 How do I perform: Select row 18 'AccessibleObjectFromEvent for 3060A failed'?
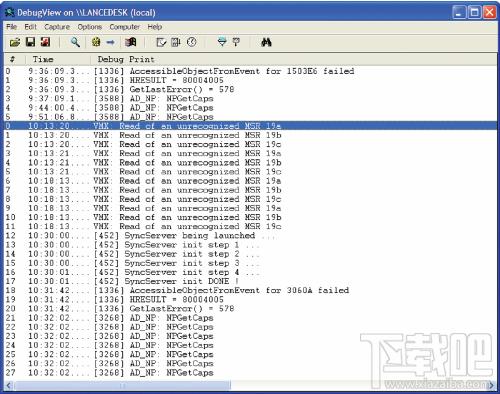[x=250, y=290]
